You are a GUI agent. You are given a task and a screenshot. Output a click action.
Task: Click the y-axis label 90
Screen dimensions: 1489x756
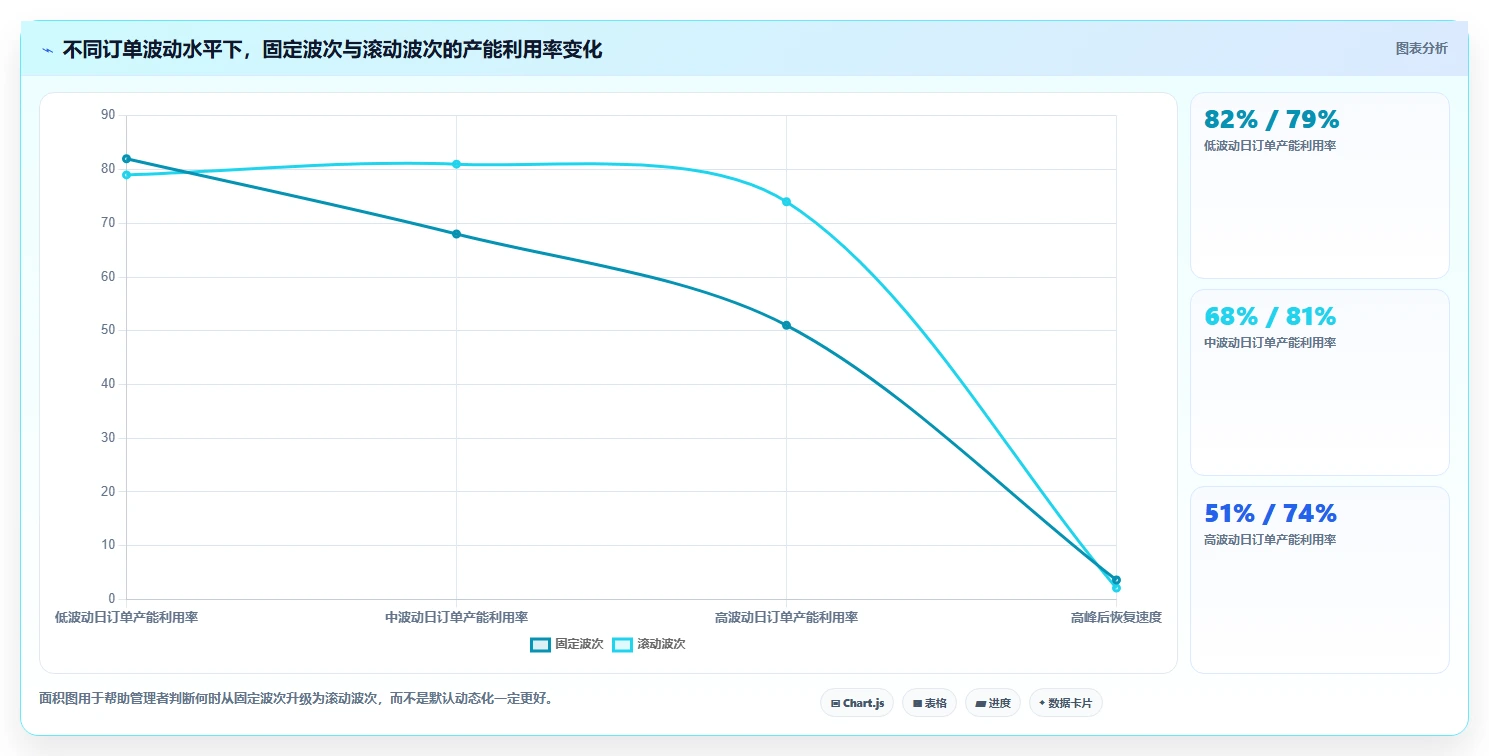(x=108, y=115)
